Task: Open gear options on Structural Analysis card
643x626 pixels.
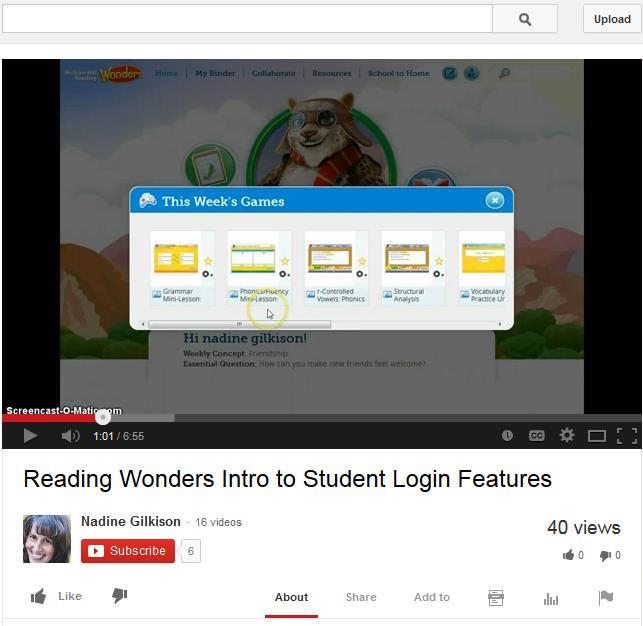Action: pos(438,274)
